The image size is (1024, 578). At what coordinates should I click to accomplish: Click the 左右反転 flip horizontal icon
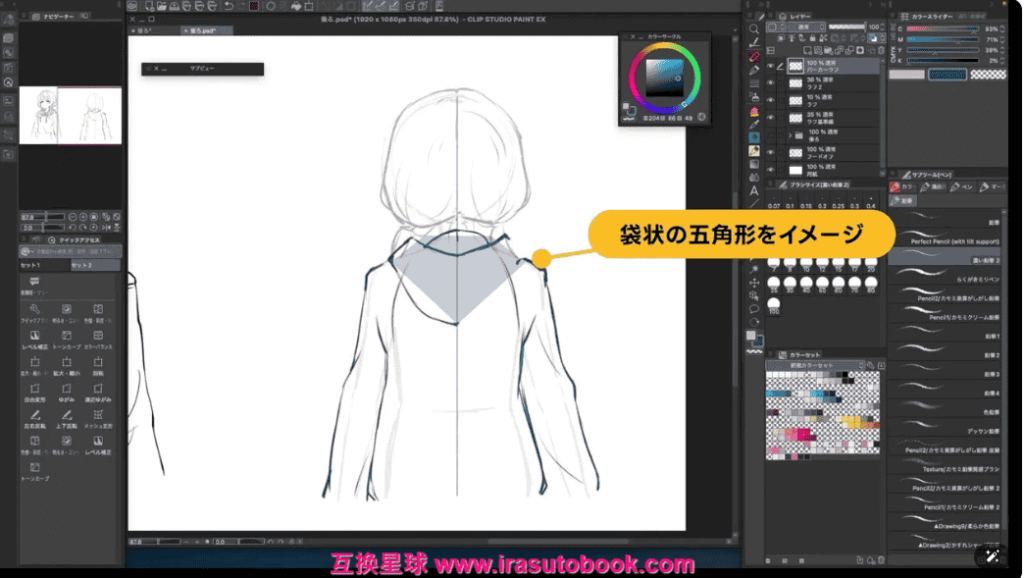coord(35,414)
